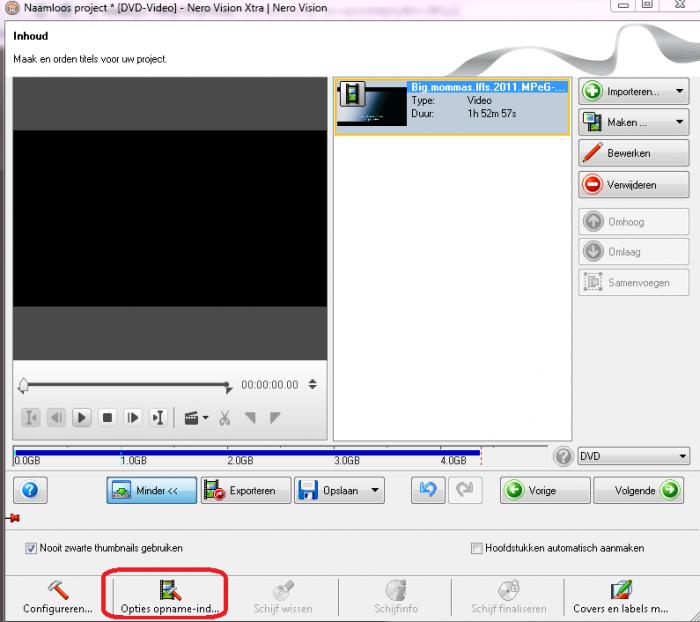Enable Hoofdstukken automatisch aanmaken checkbox

[477, 548]
